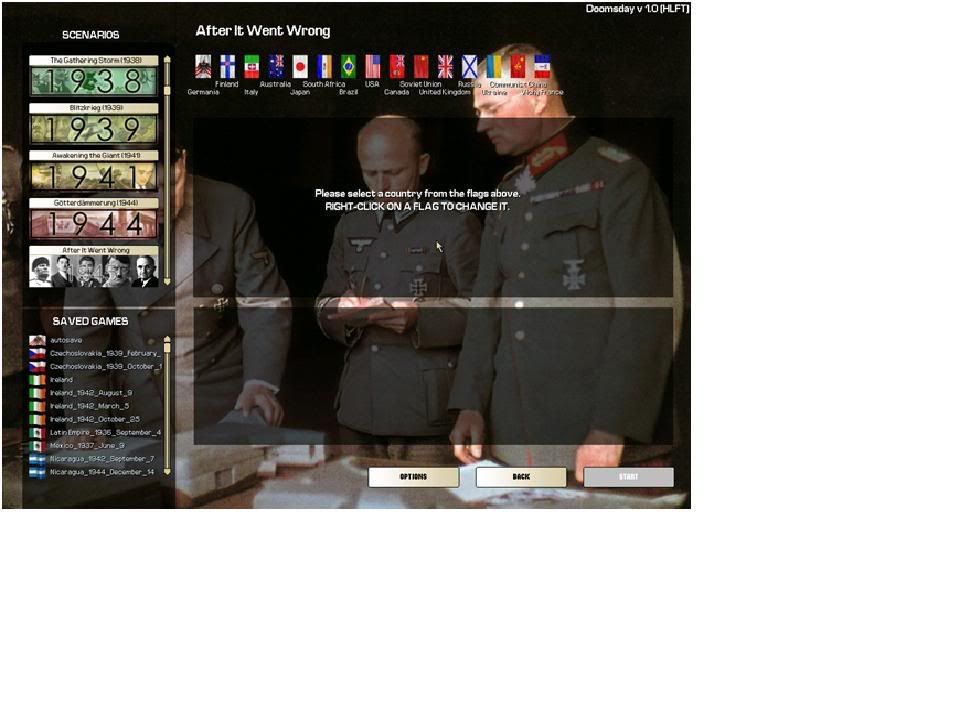Choose the Götterdämmerung 1944 scenario
The width and height of the screenshot is (962, 716).
[x=94, y=218]
